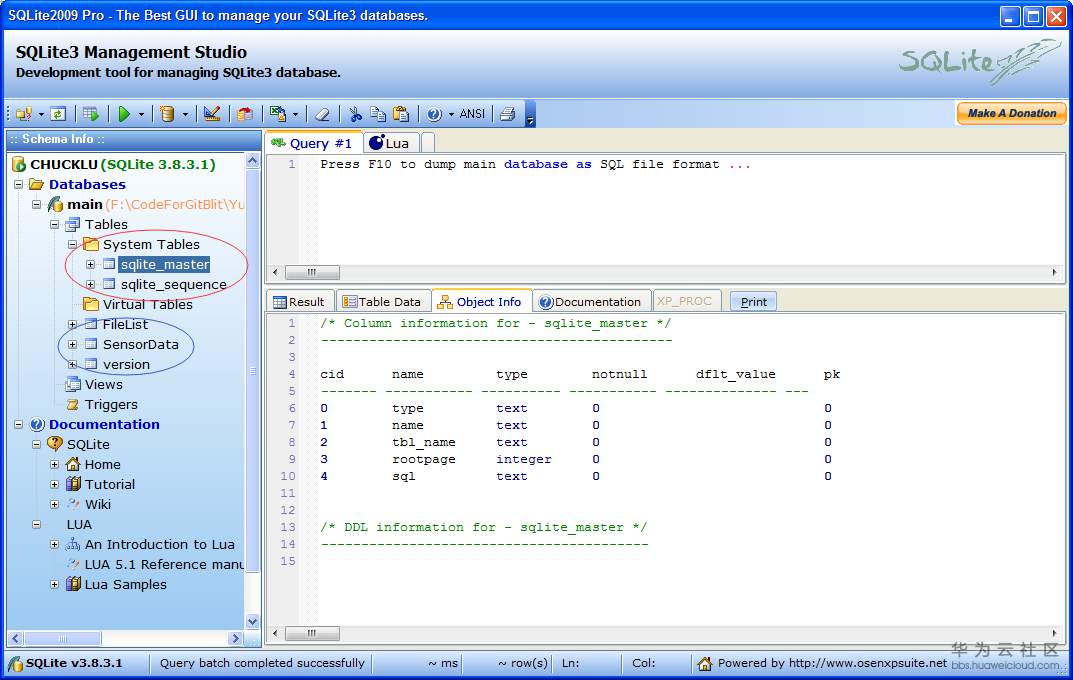
Task: Collapse the Databases tree node
Action: 18,185
